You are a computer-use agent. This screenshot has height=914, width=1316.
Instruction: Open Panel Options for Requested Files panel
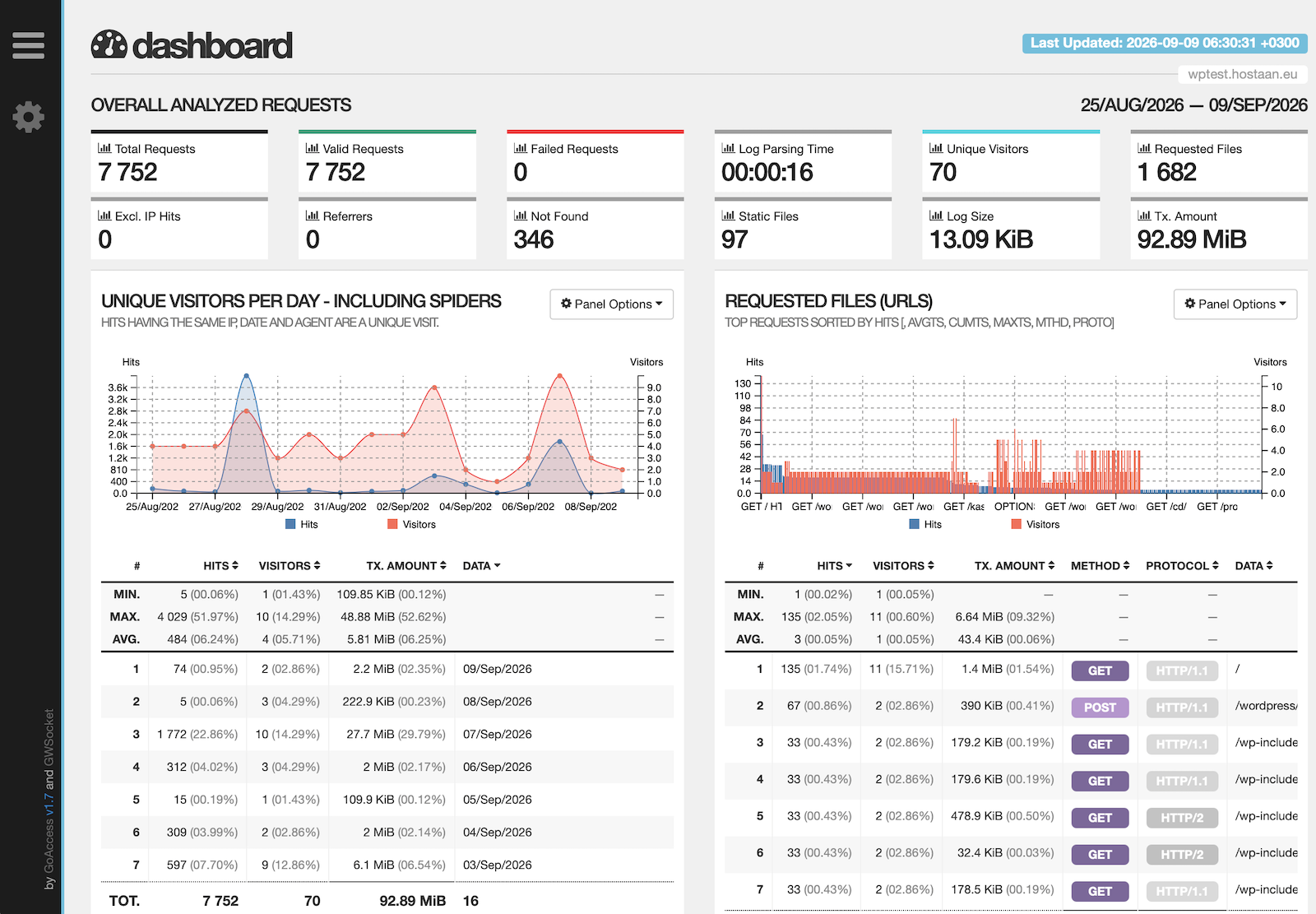click(x=1235, y=304)
